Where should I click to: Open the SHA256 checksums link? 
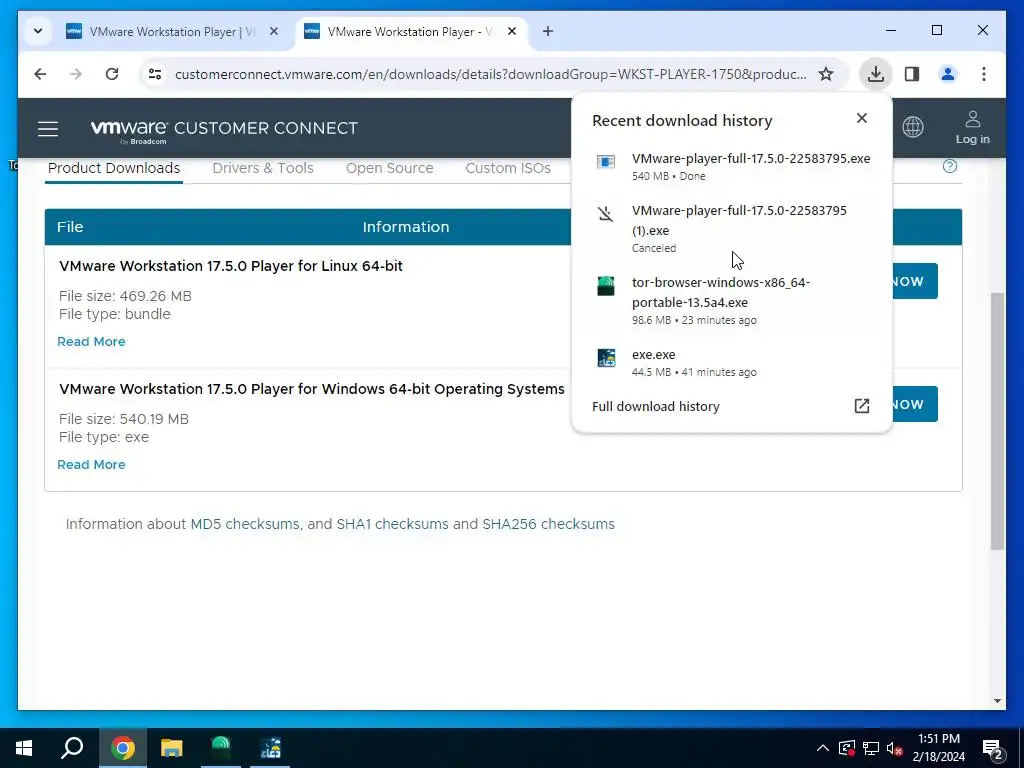click(x=549, y=524)
